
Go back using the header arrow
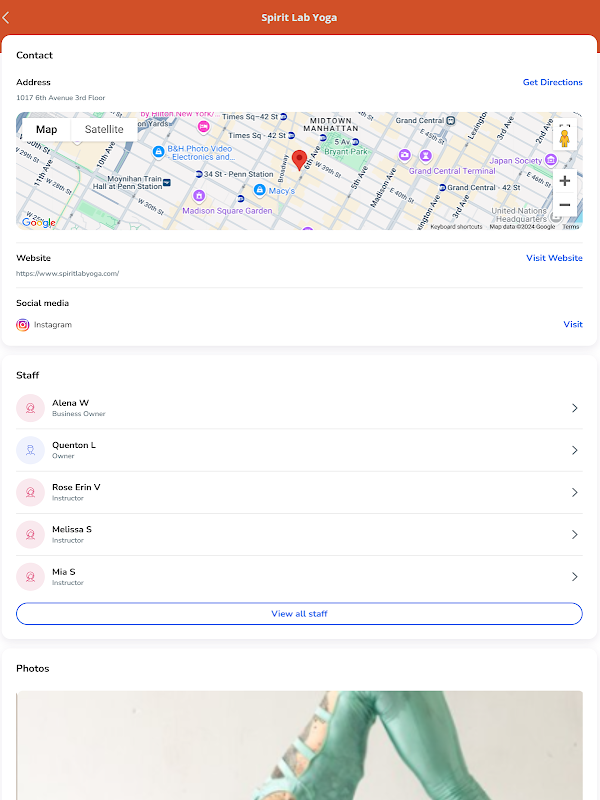6,18
